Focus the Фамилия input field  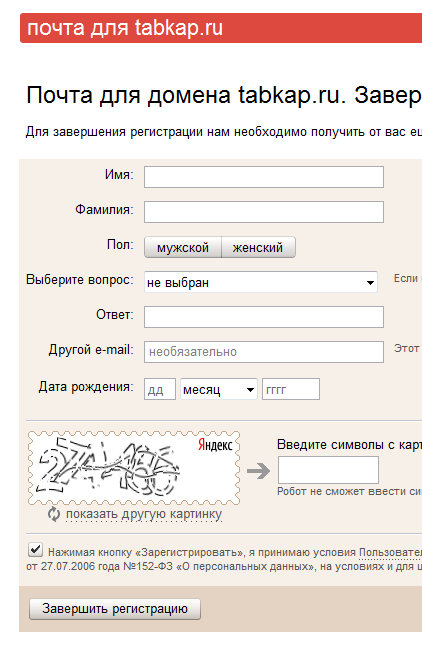pyautogui.click(x=264, y=212)
